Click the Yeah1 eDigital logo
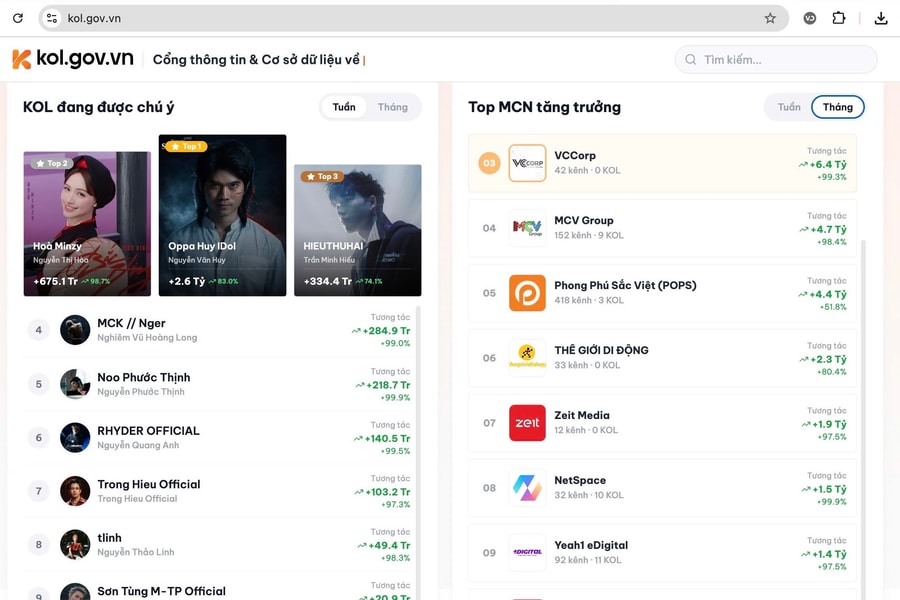This screenshot has width=900, height=600. point(527,552)
